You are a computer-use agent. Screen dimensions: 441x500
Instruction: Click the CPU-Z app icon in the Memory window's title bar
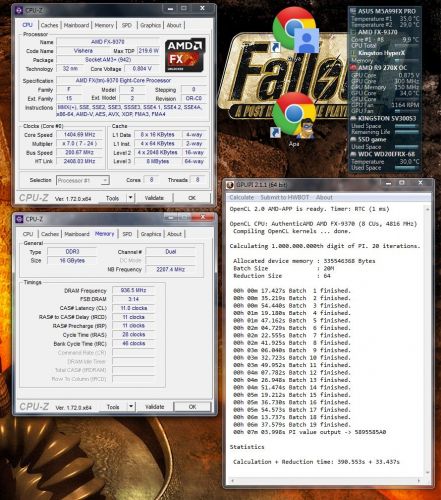pos(19,219)
